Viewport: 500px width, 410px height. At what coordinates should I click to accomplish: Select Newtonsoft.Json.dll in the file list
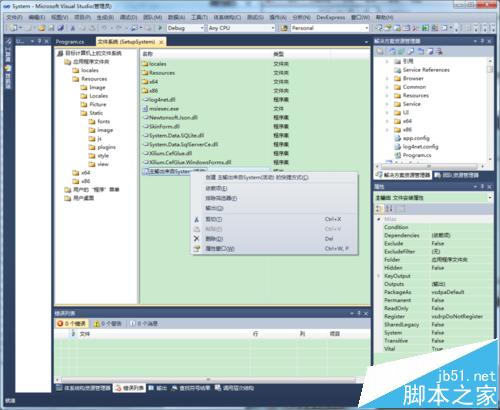pyautogui.click(x=173, y=118)
